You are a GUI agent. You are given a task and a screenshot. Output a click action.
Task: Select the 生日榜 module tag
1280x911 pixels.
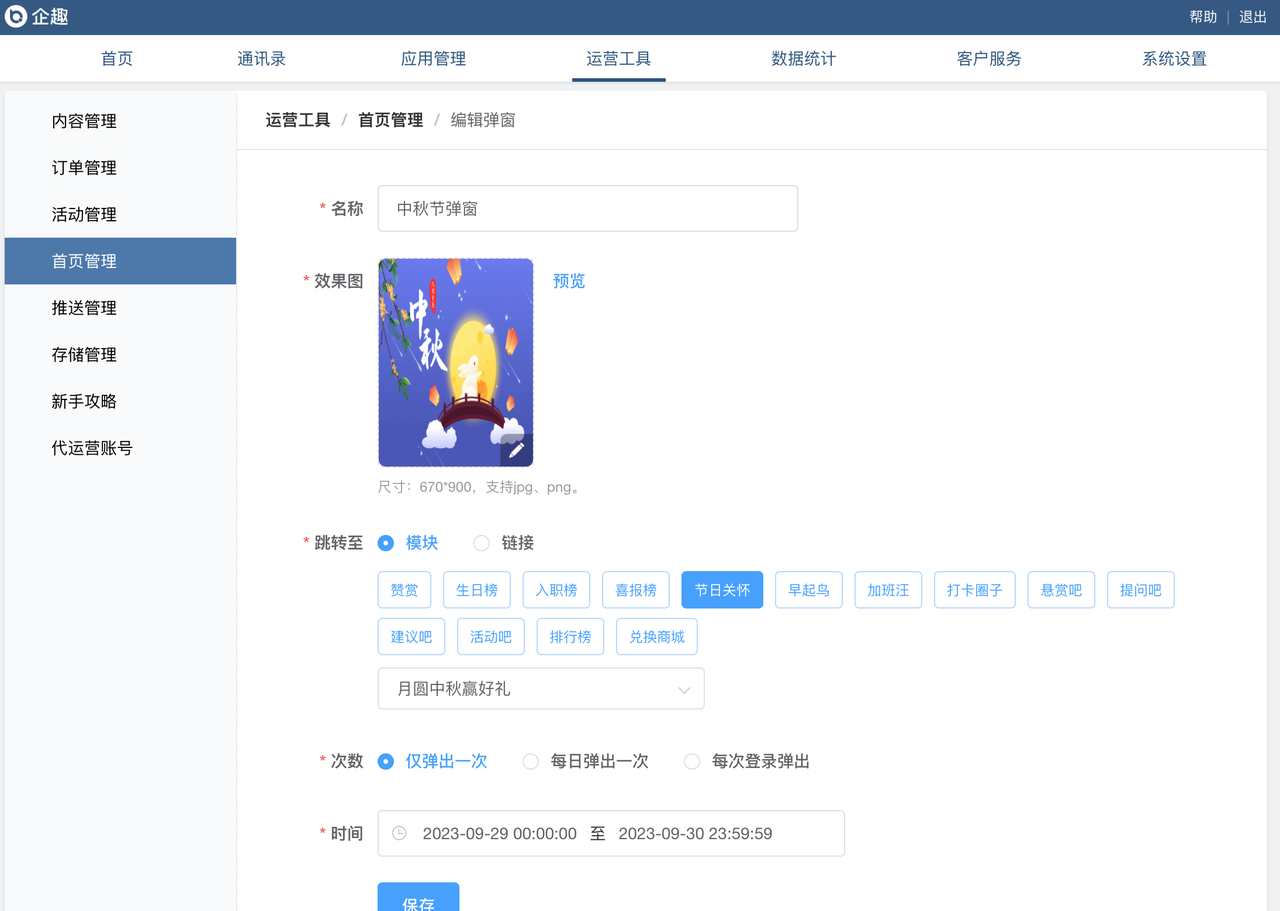(x=477, y=590)
